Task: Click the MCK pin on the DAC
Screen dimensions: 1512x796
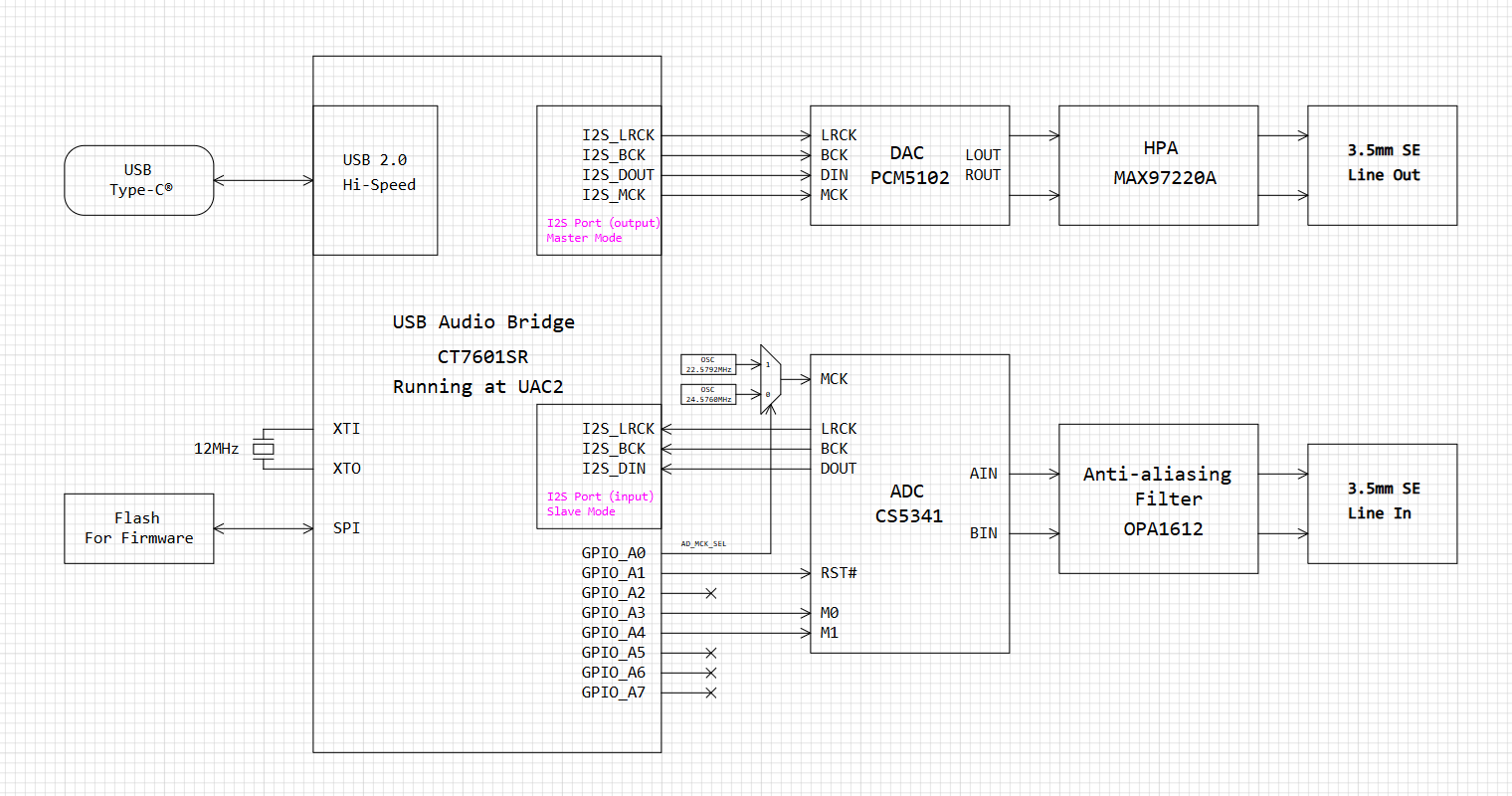Action: coord(834,195)
